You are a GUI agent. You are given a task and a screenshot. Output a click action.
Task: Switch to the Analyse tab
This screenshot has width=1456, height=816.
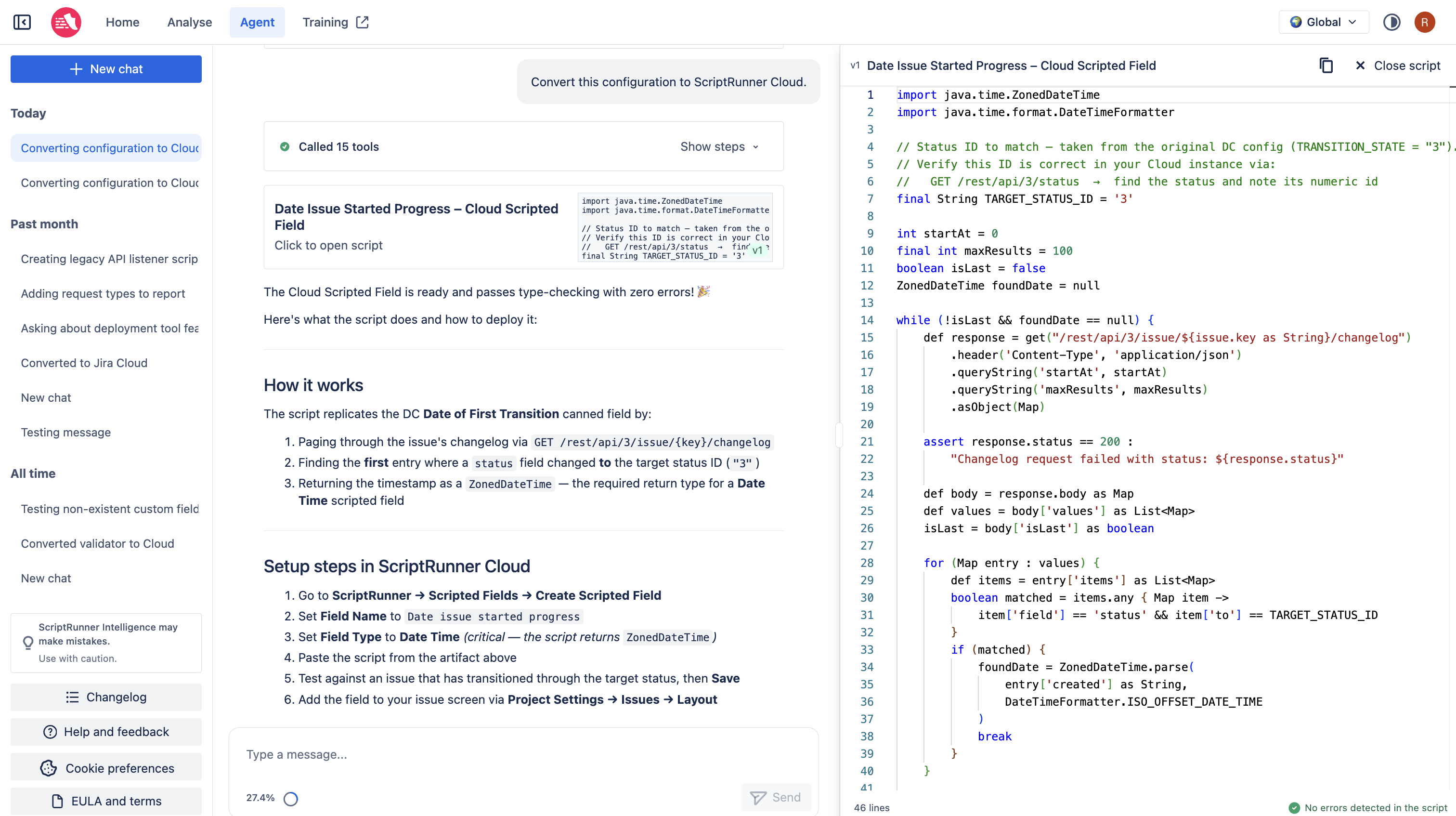tap(189, 22)
